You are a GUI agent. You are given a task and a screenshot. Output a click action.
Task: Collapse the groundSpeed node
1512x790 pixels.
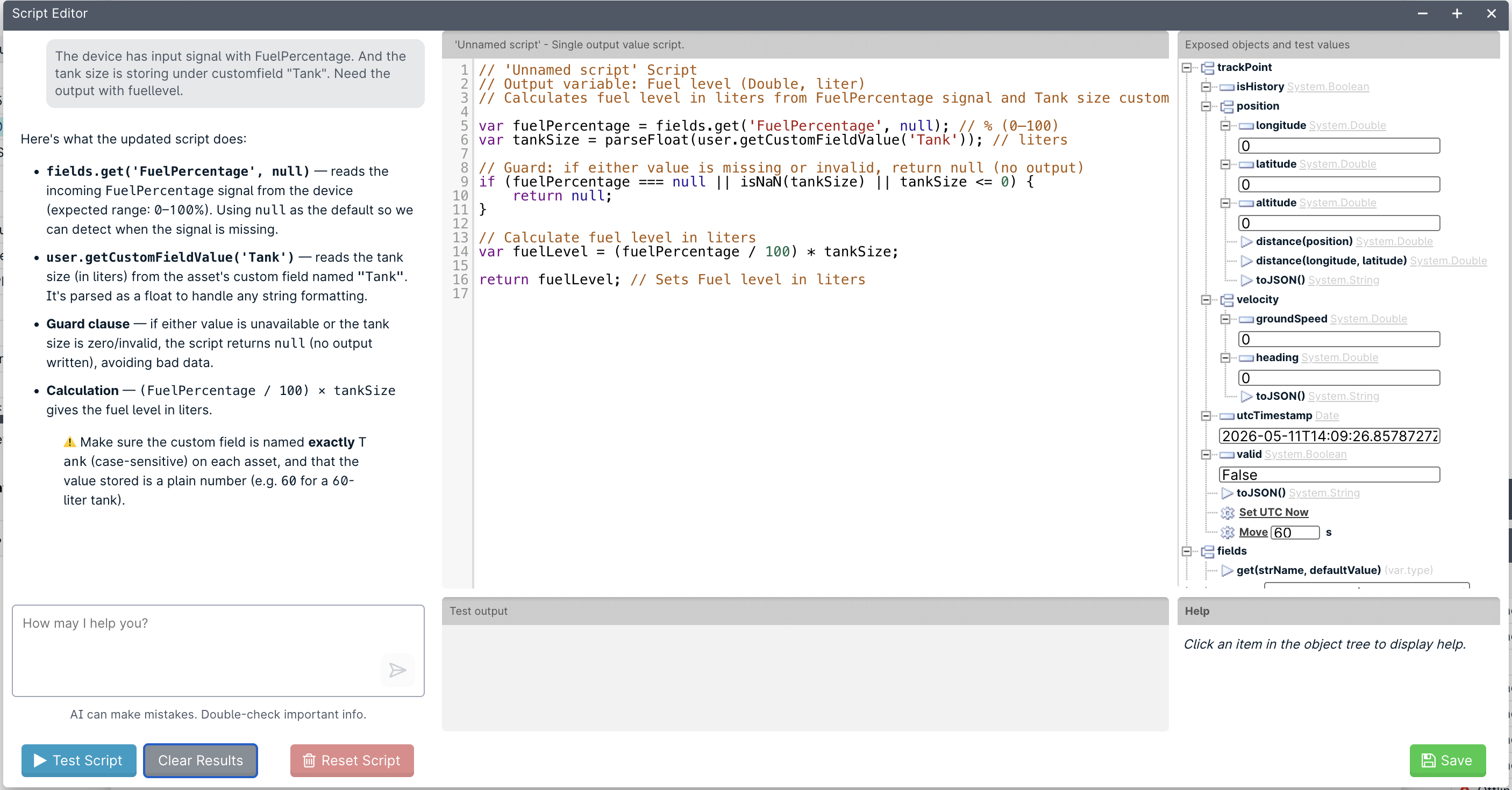click(x=1225, y=319)
